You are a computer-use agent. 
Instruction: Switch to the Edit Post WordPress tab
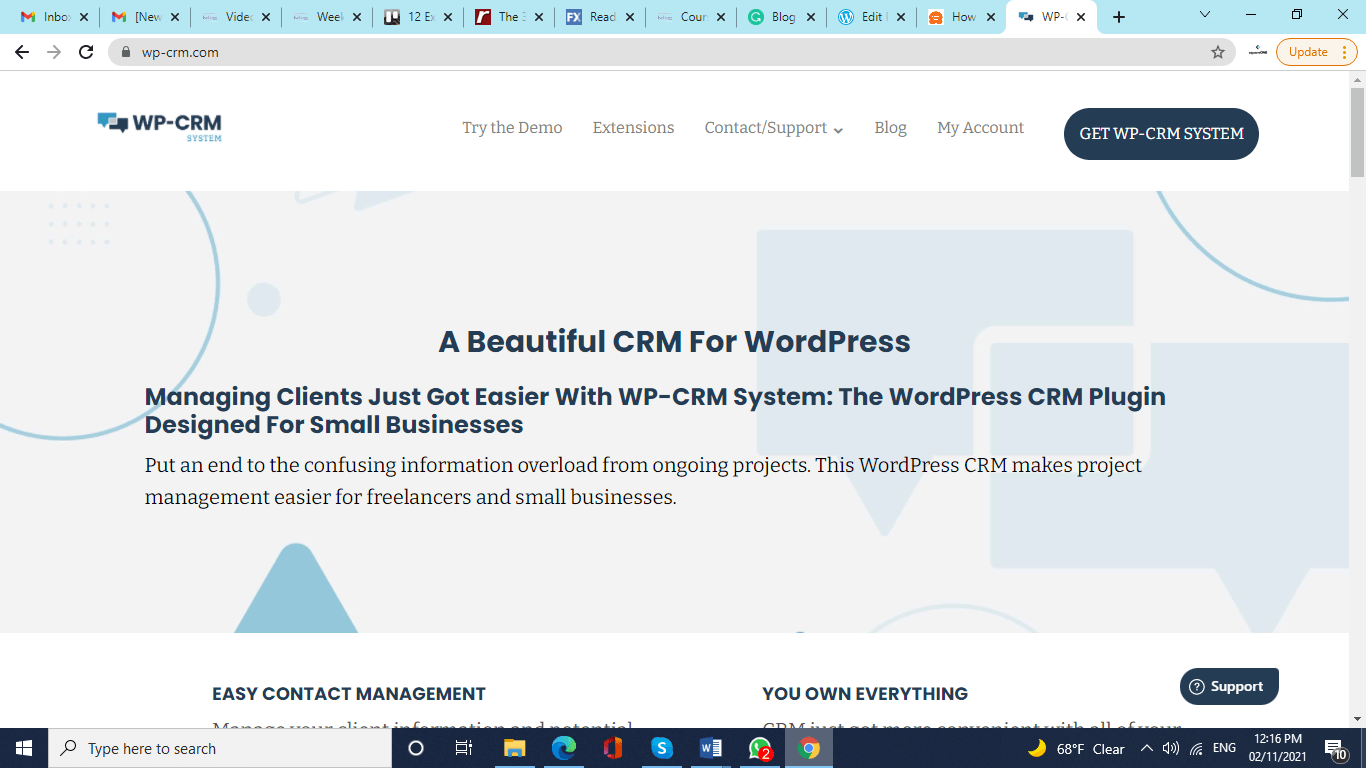point(866,16)
